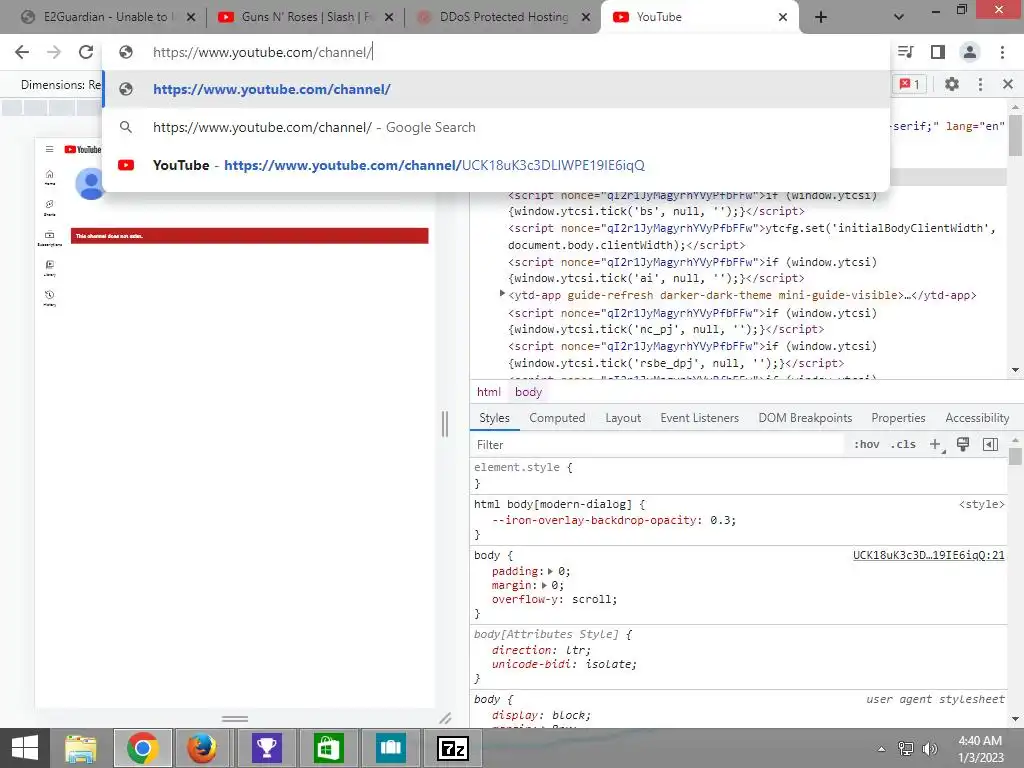Switch to the Layout tab
Screen dimensions: 1024x768
[623, 418]
